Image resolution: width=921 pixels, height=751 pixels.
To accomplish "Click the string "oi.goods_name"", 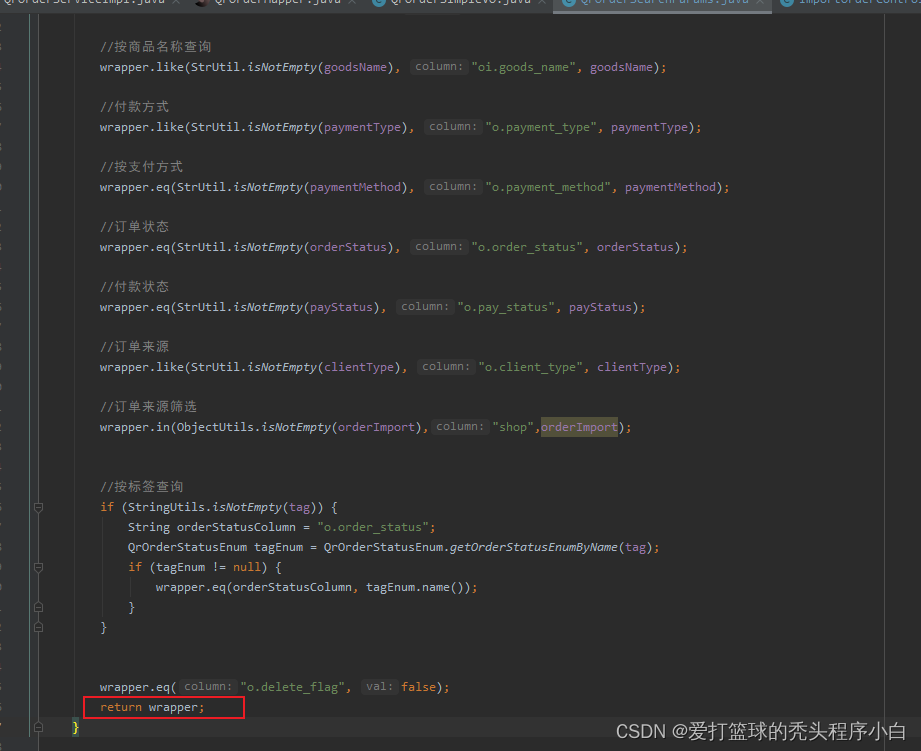I will (523, 67).
